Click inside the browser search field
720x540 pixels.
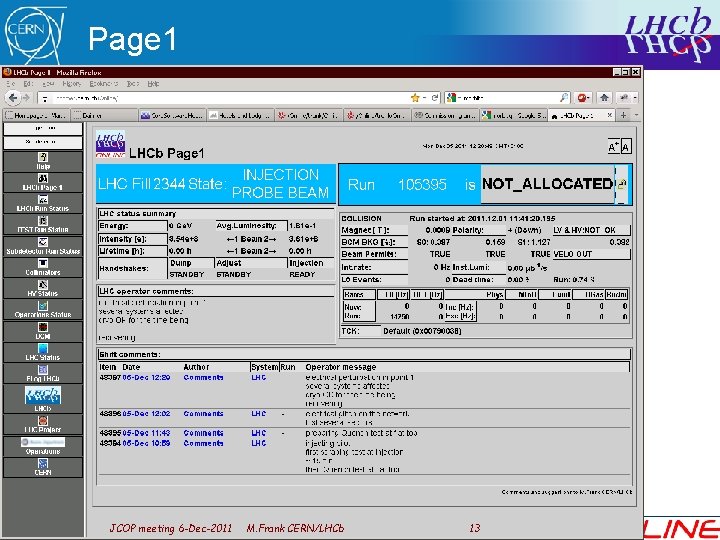(x=508, y=98)
